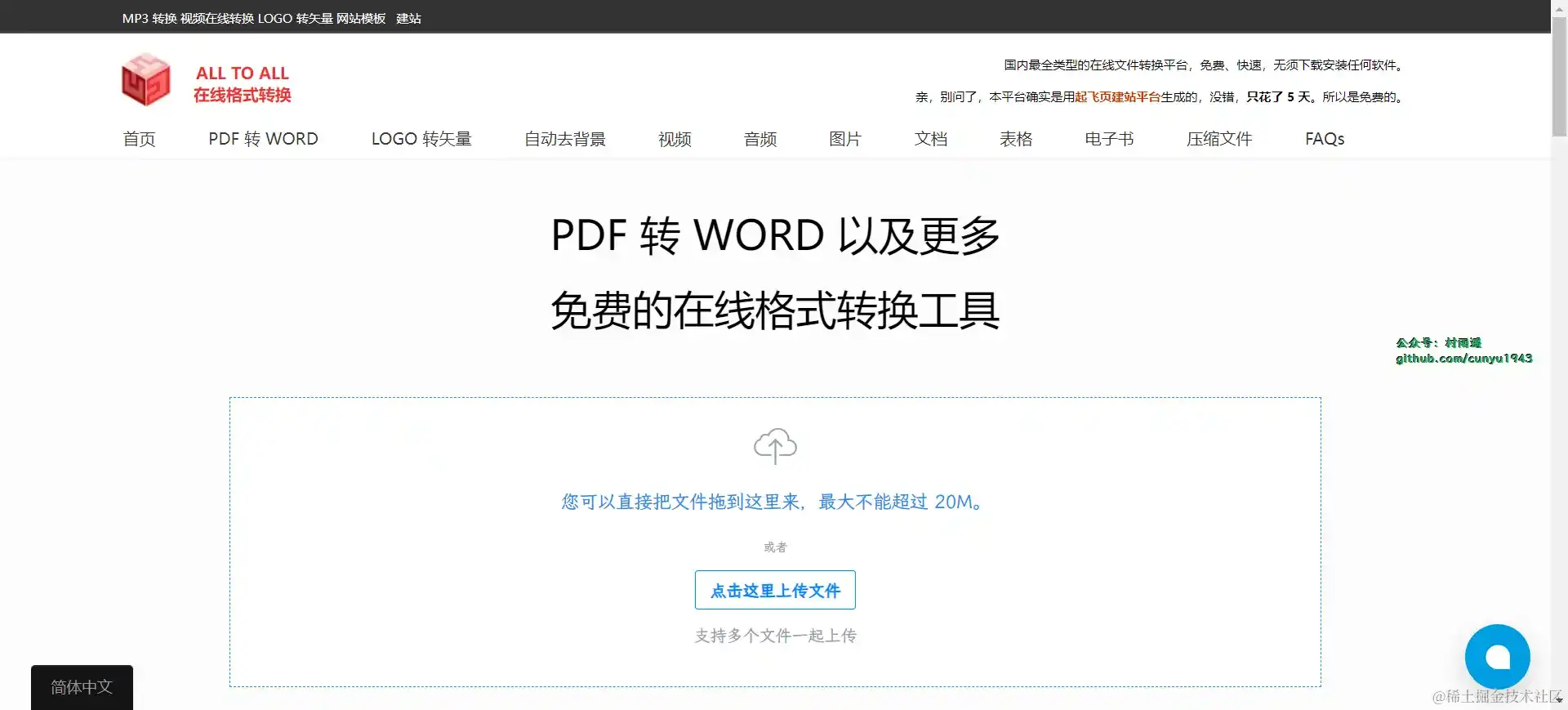Click the cloud upload icon
This screenshot has width=1568, height=710.
click(775, 446)
